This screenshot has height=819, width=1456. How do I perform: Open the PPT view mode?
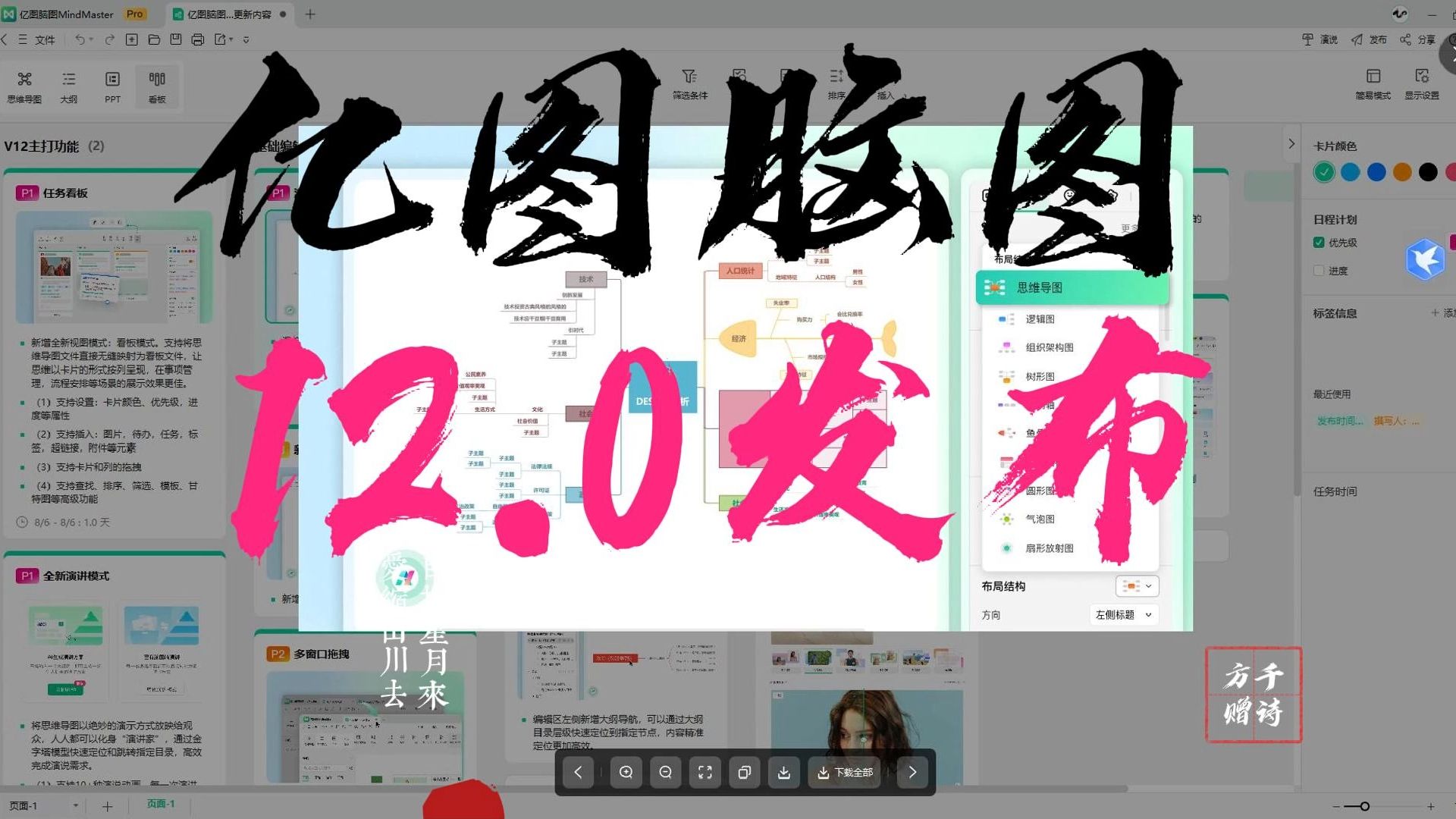pyautogui.click(x=112, y=86)
